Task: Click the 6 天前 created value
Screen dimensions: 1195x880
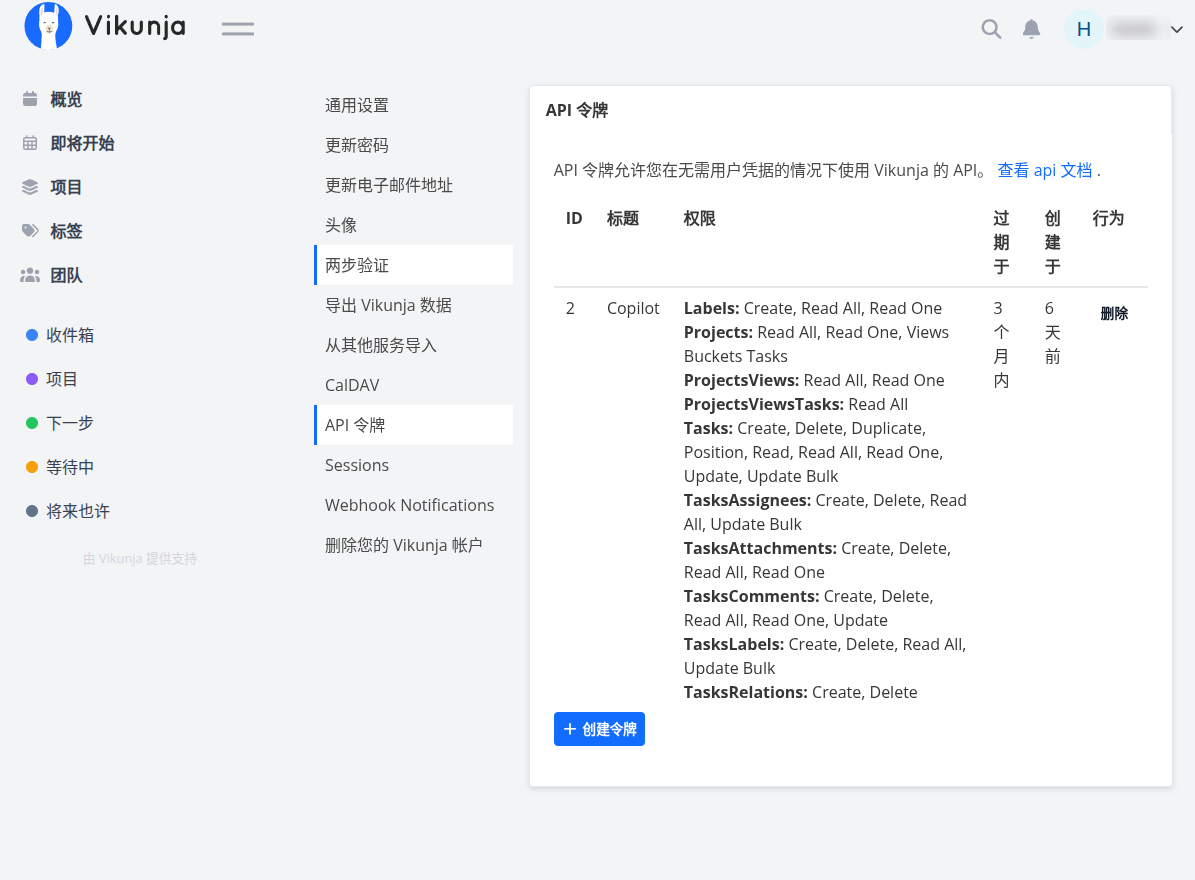Action: coord(1052,332)
